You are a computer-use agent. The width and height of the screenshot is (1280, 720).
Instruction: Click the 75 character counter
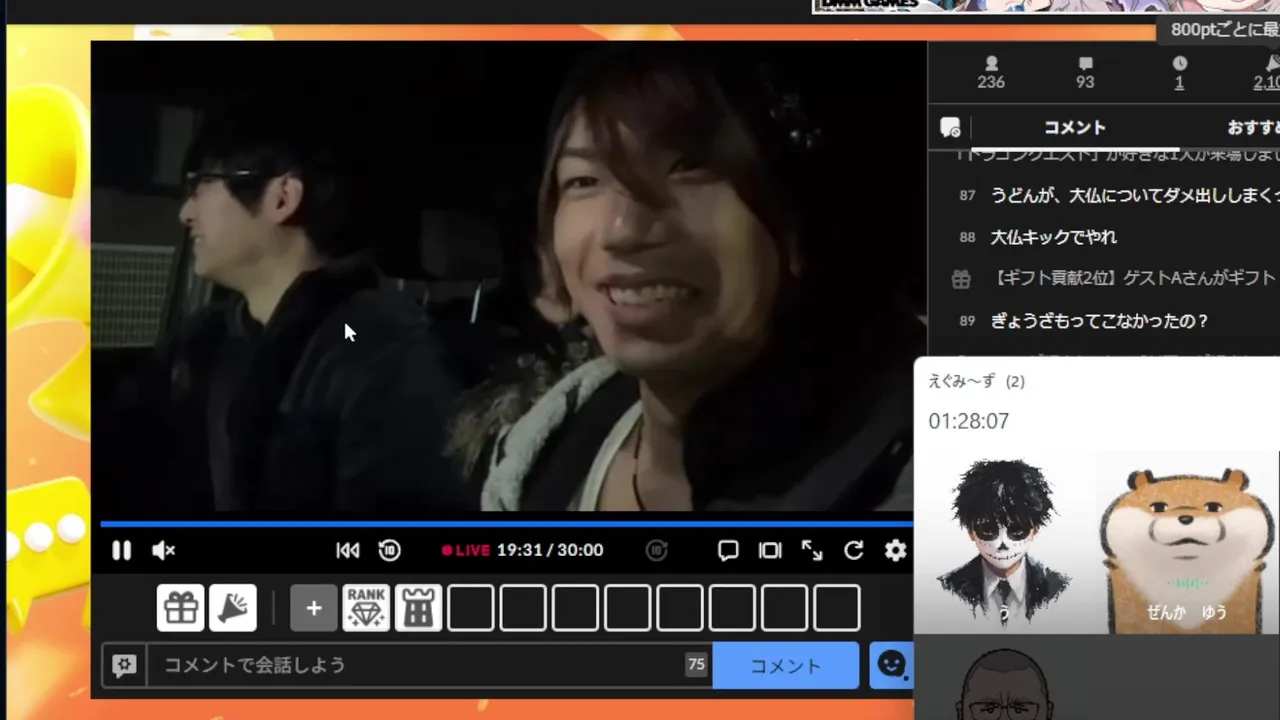coord(696,664)
